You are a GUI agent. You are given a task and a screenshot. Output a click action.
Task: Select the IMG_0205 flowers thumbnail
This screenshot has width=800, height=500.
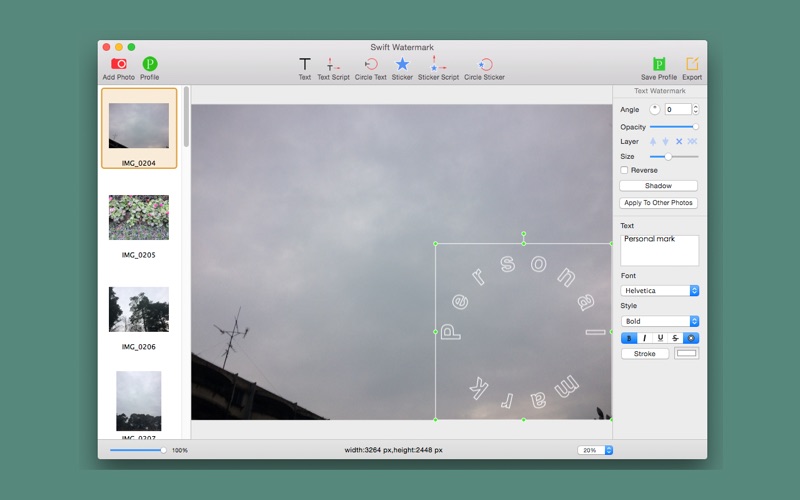(x=139, y=218)
